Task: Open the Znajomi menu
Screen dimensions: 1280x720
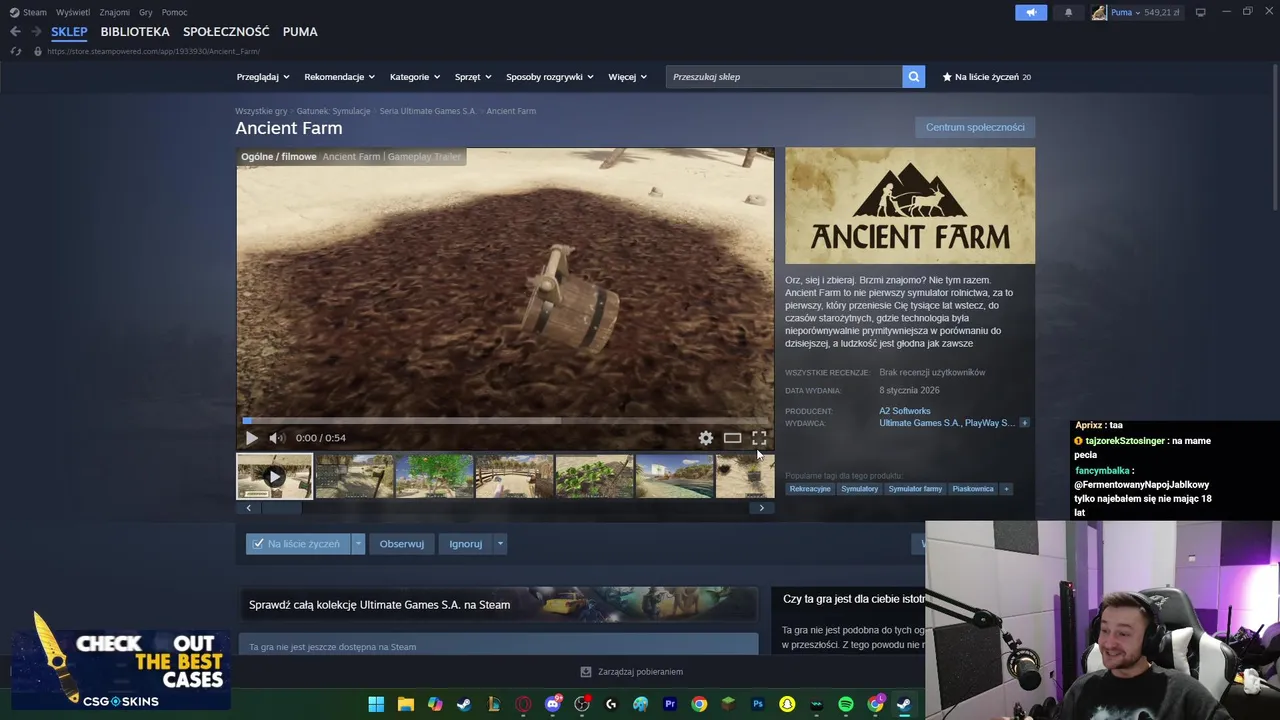Action: (115, 12)
